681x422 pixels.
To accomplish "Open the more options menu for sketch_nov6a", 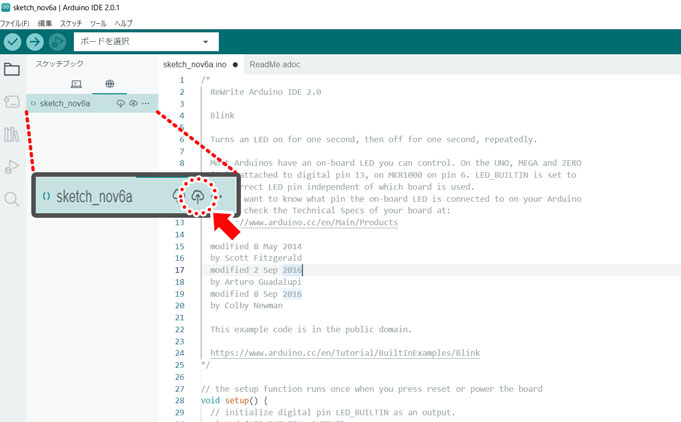I will pos(145,103).
